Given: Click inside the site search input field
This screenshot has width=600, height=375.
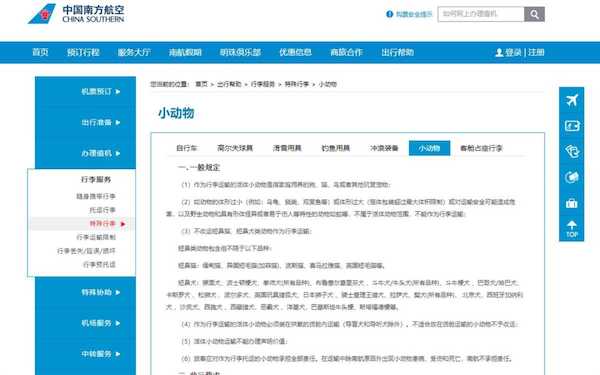Looking at the screenshot, I should tap(481, 14).
